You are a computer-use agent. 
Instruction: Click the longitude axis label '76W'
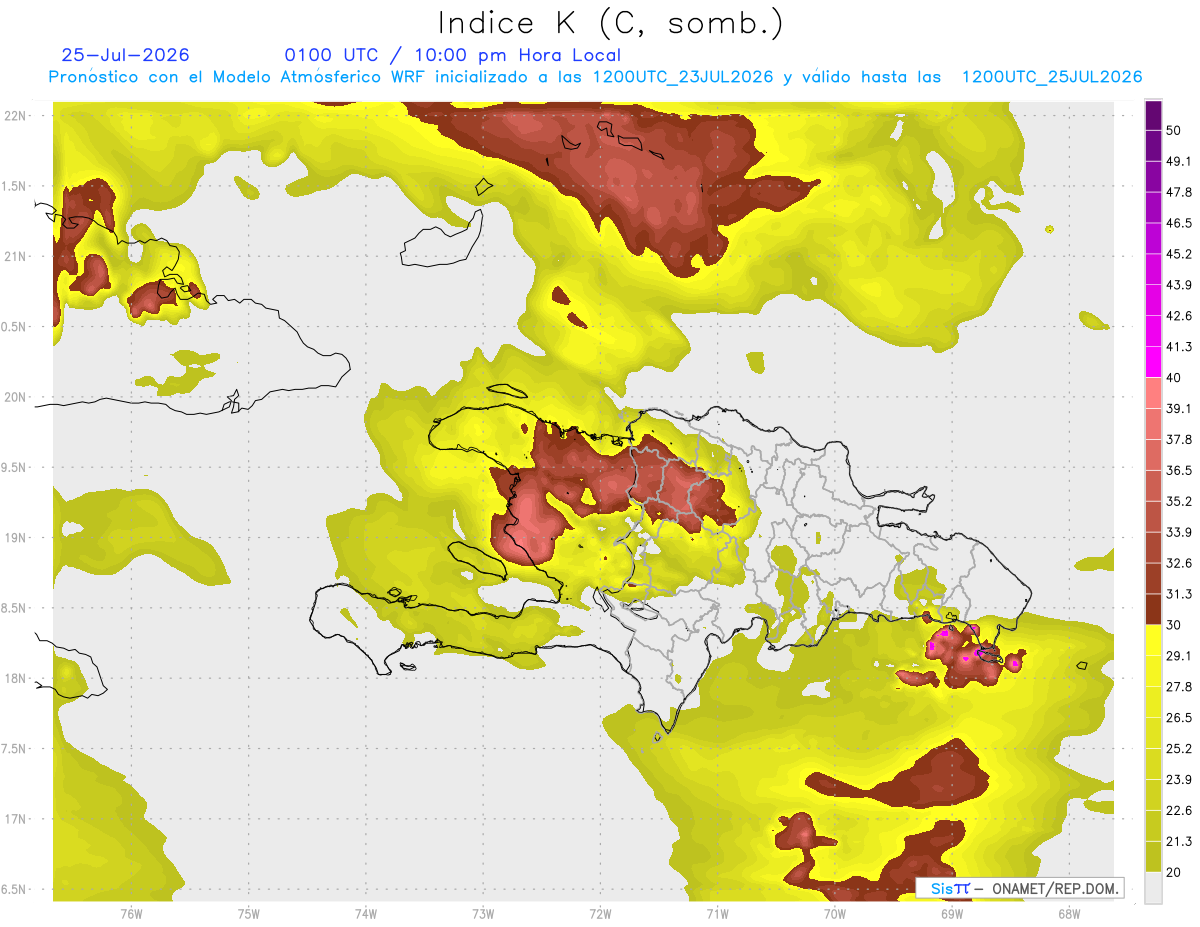pyautogui.click(x=131, y=914)
